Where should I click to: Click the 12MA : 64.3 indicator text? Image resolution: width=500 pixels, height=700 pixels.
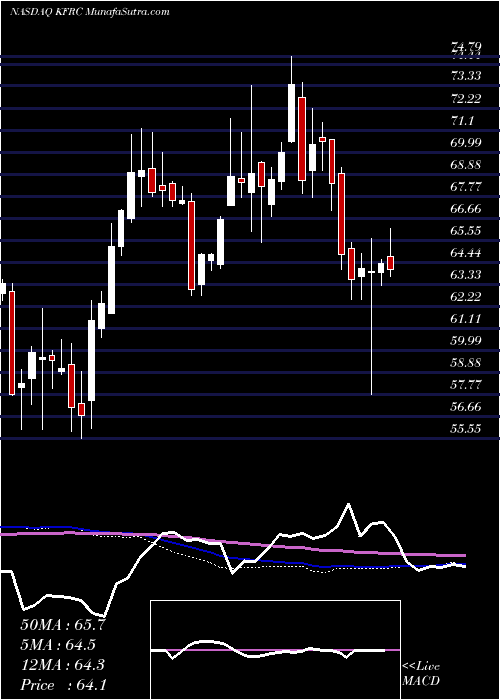pos(62,665)
